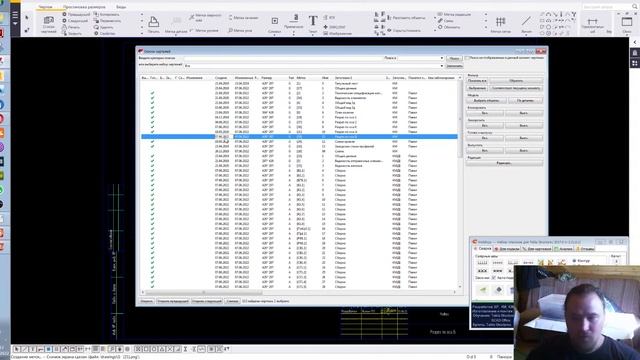Click the Обратить filter button
640x360 pixels.
click(516, 81)
